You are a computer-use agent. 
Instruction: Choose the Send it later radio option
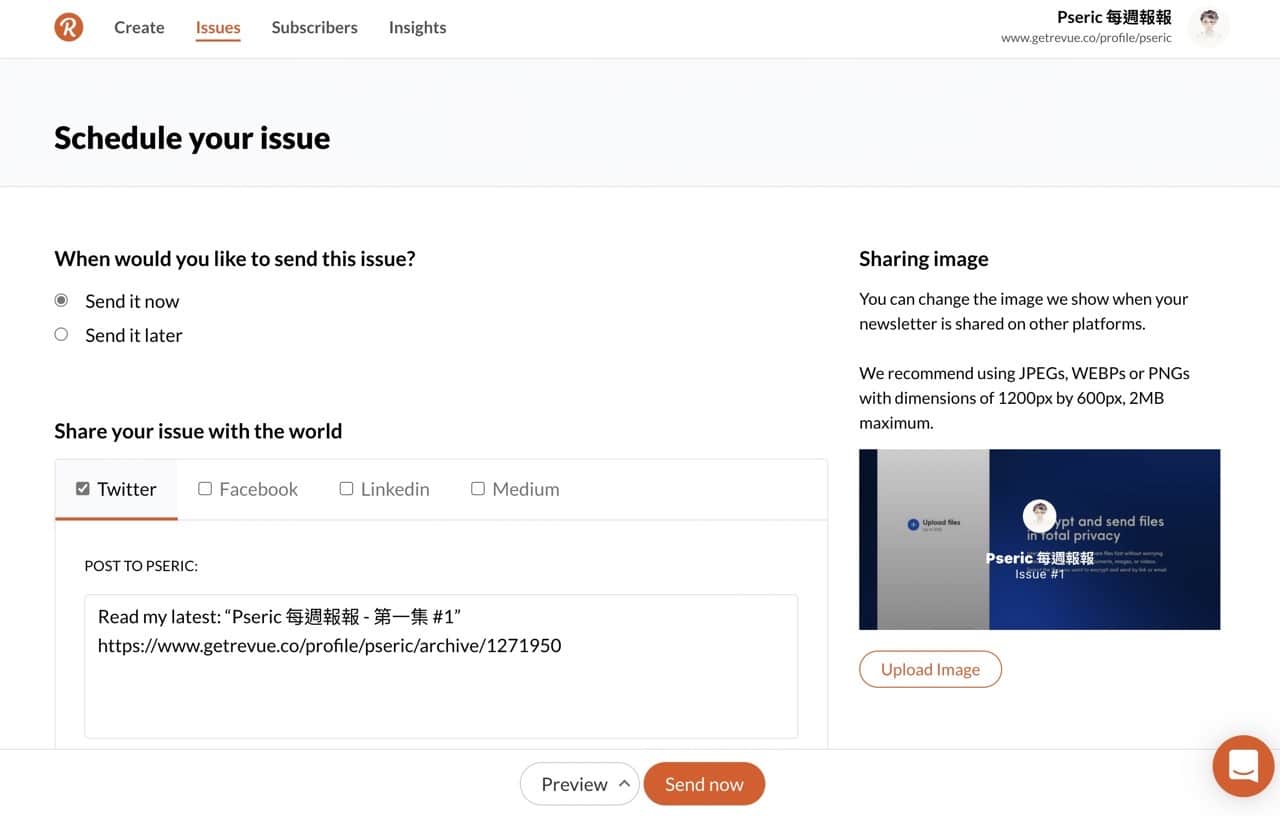(61, 335)
